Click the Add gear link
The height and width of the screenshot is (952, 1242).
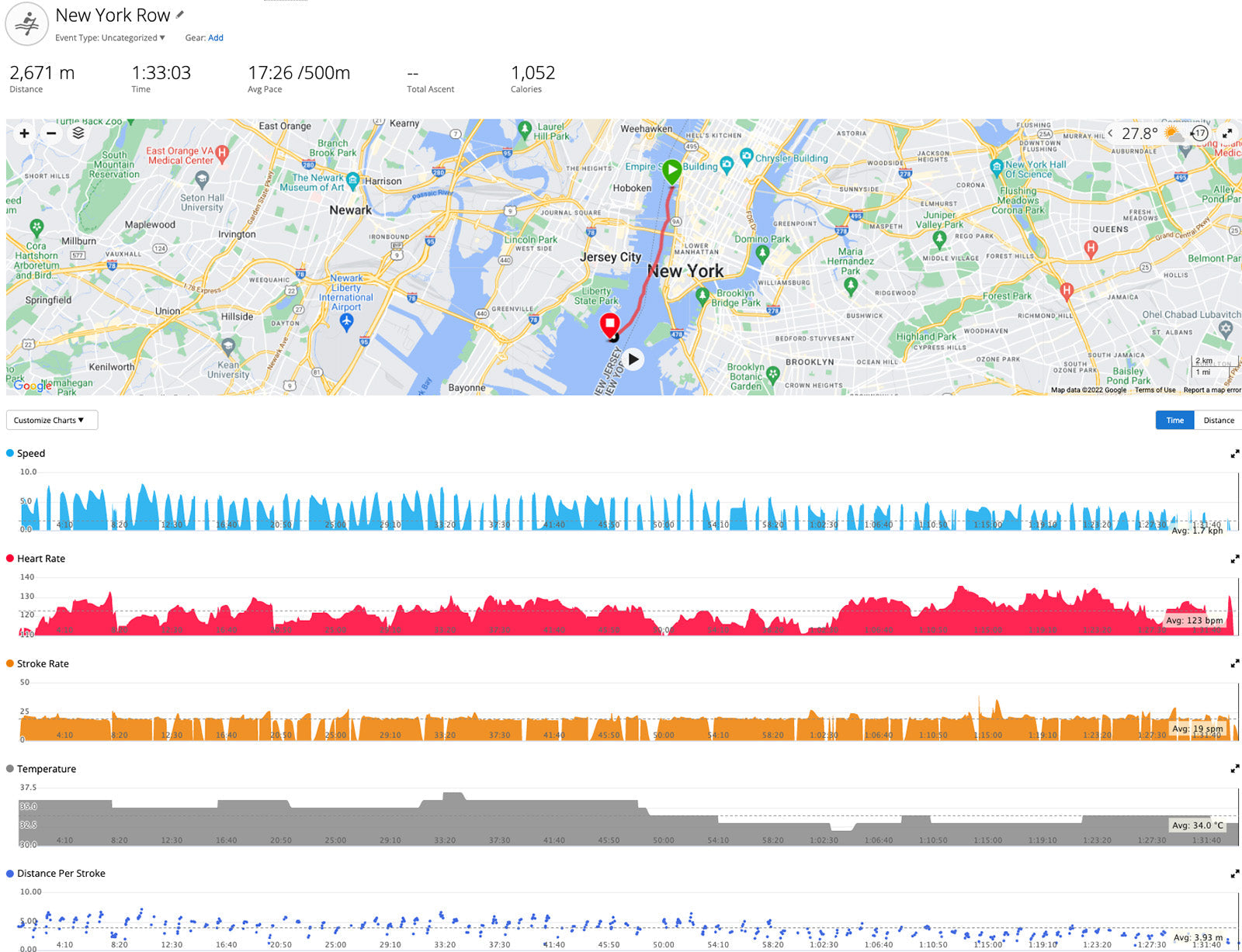[216, 38]
